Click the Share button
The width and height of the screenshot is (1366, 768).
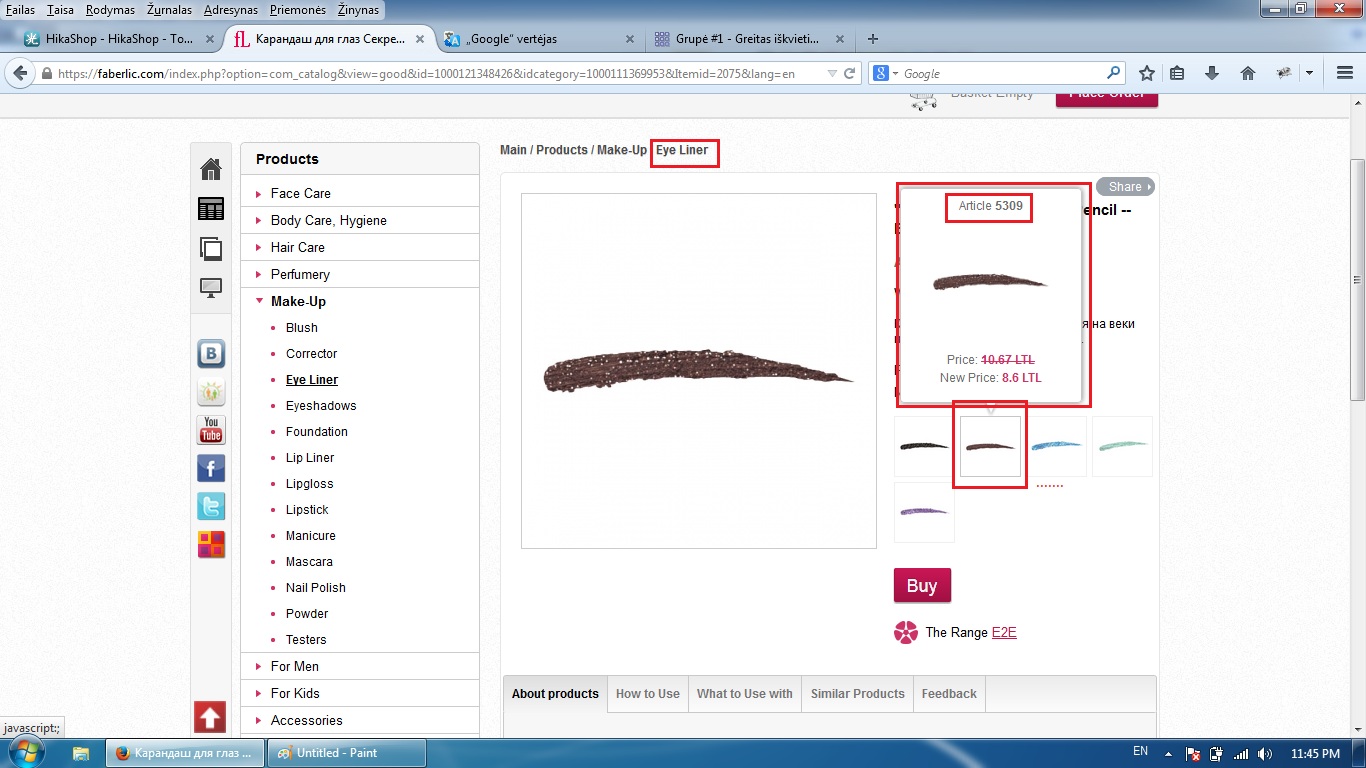(x=1125, y=187)
